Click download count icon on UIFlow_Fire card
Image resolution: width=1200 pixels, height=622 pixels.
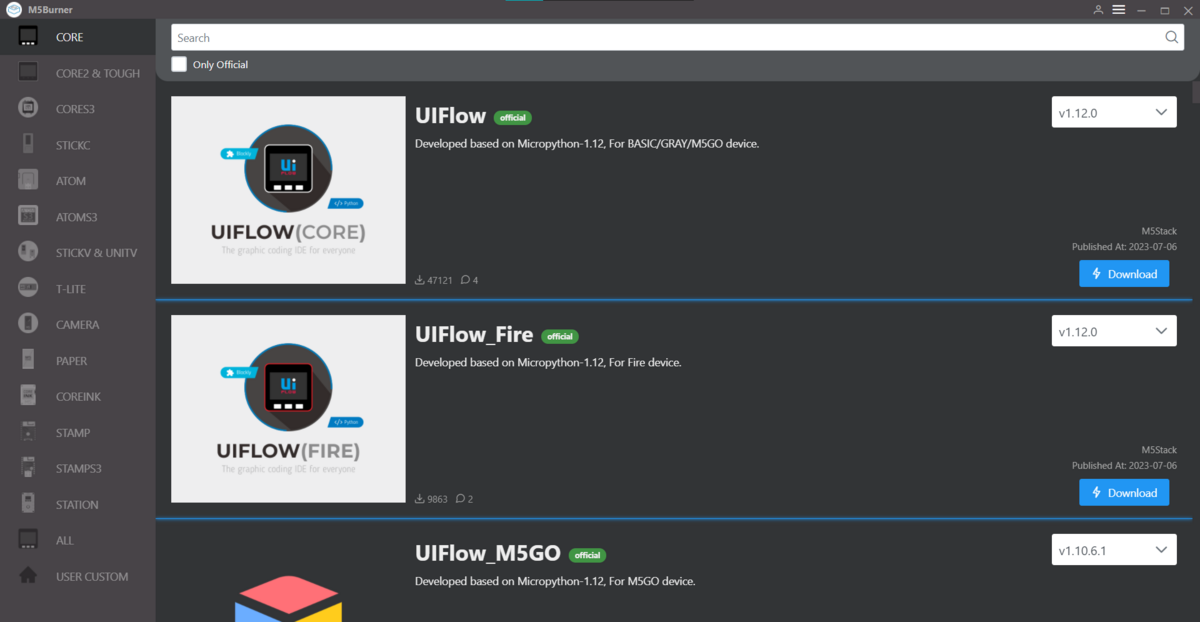(419, 499)
